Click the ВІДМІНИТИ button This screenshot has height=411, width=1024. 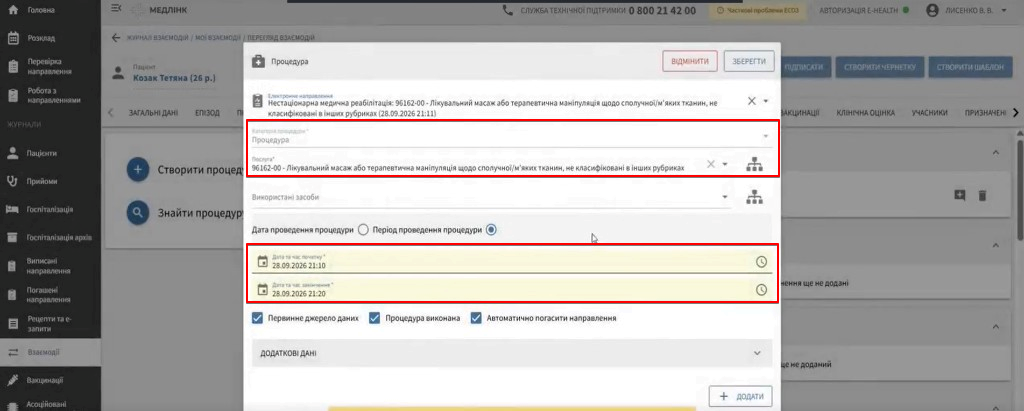[690, 61]
